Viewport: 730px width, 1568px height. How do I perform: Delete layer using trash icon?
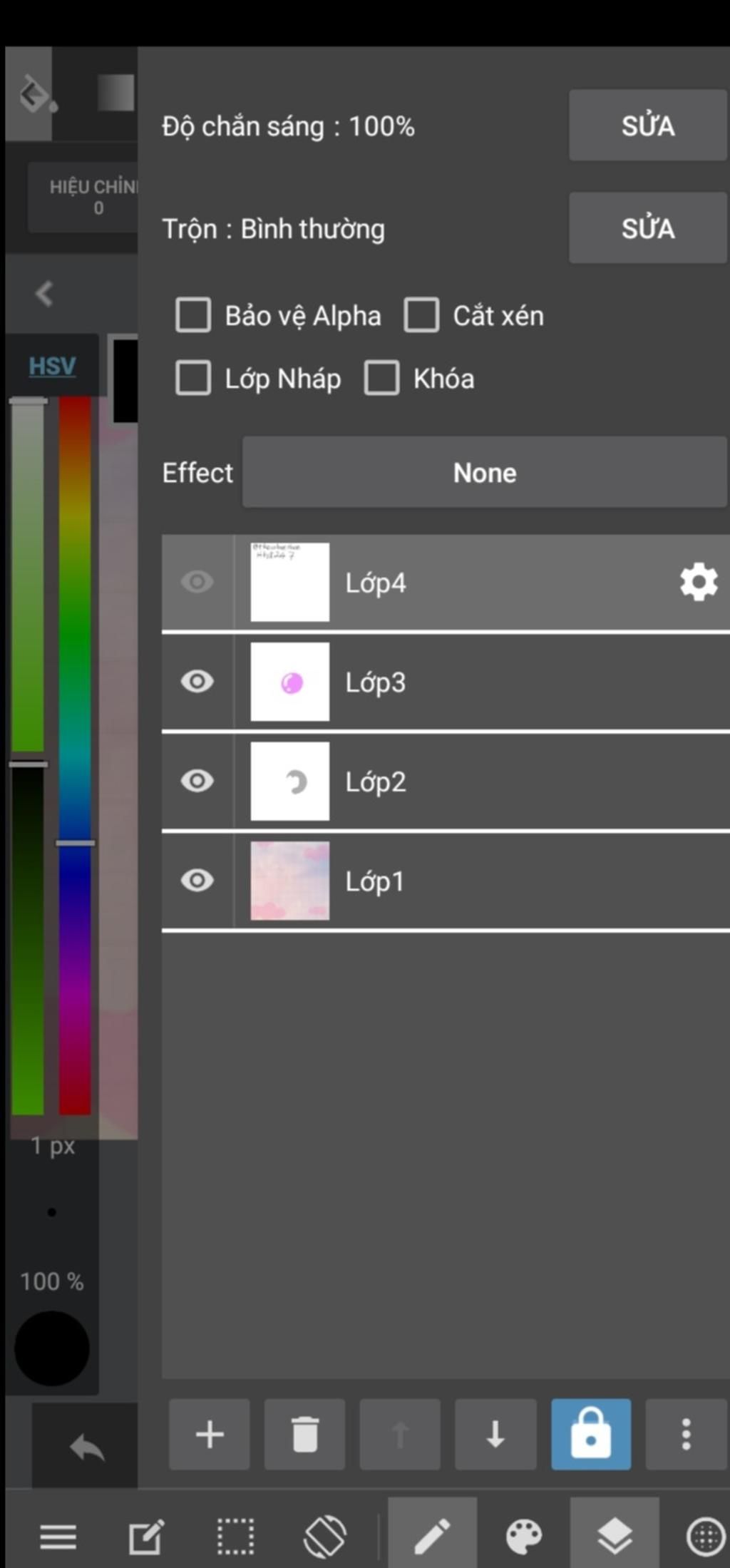click(305, 1434)
